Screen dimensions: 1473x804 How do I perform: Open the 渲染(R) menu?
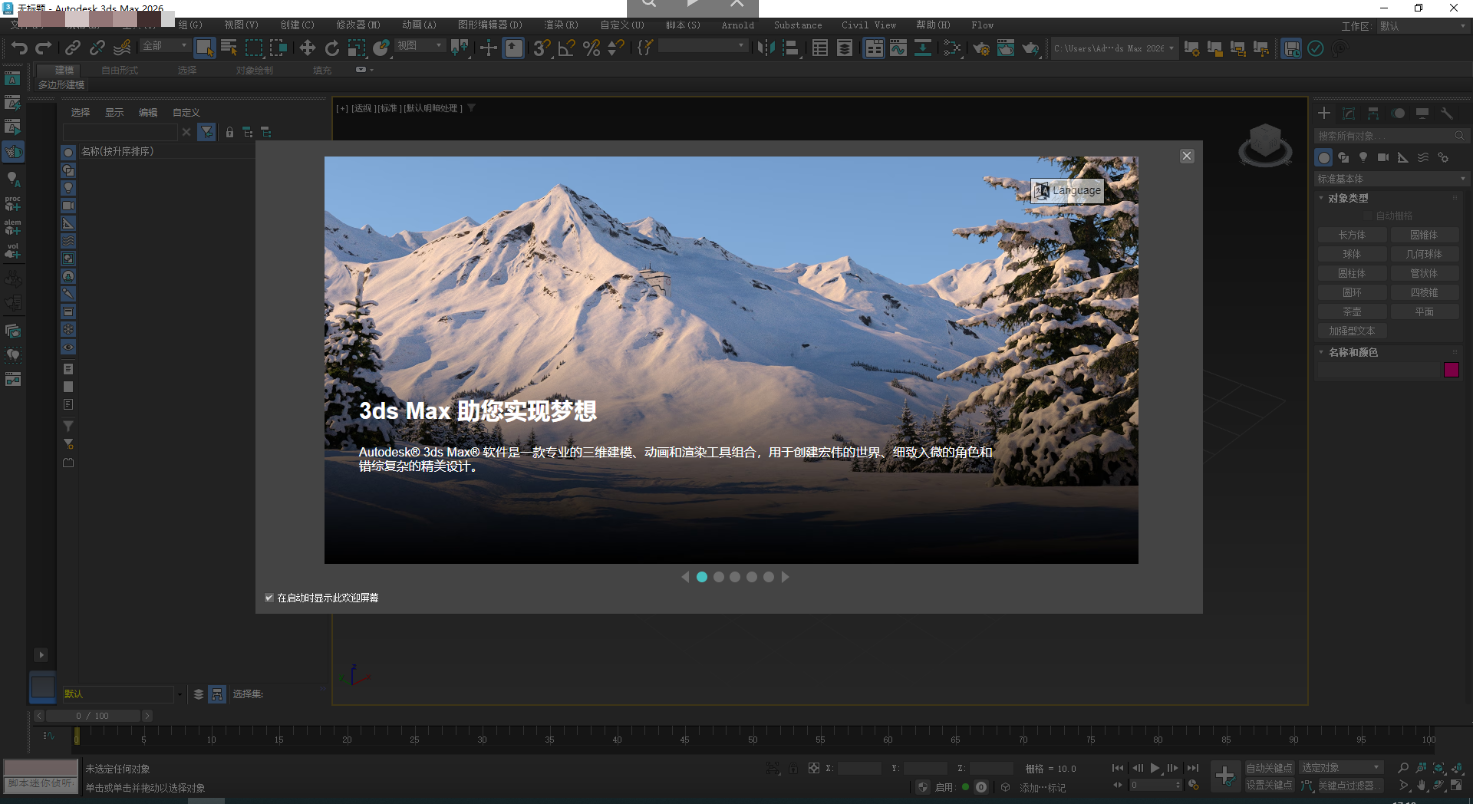[561, 25]
